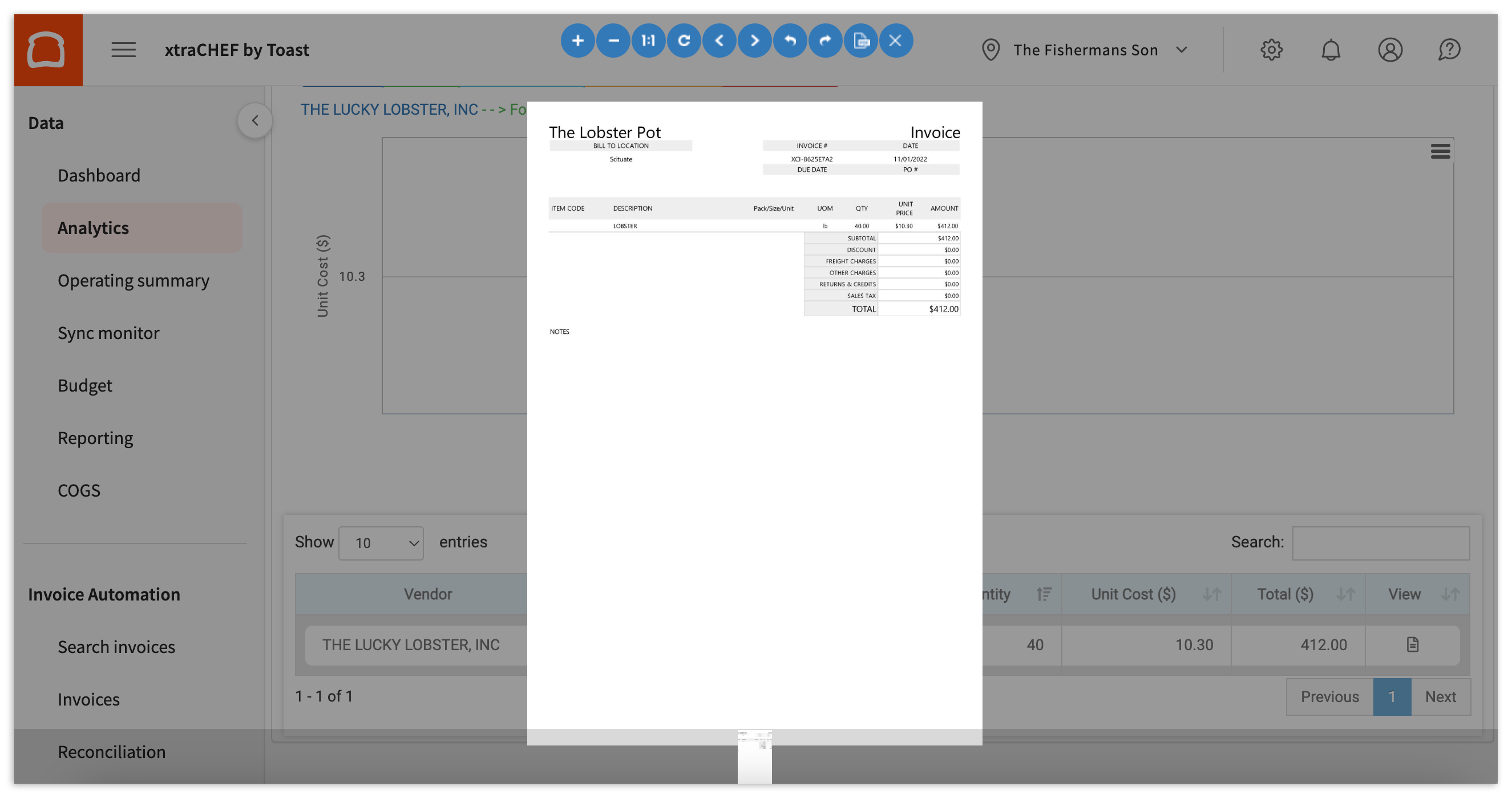Open the Show entries count dropdown
Image resolution: width=1512 pixels, height=798 pixels.
(x=381, y=543)
